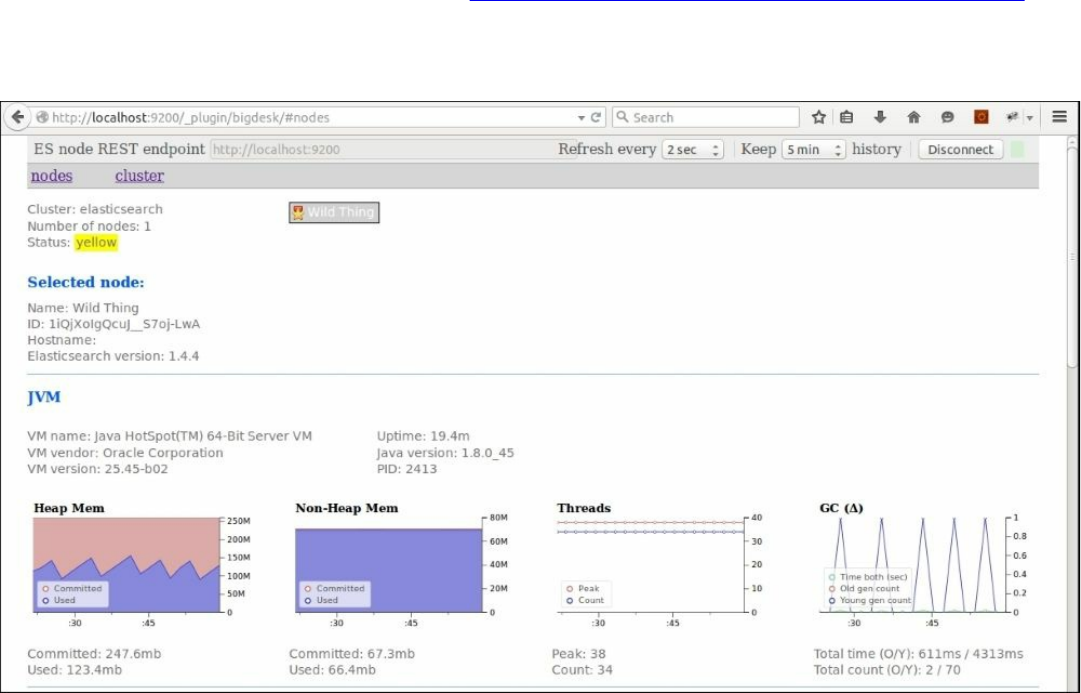The height and width of the screenshot is (693, 1081).
Task: Click Count legend marker in Threads chart
Action: 569,601
